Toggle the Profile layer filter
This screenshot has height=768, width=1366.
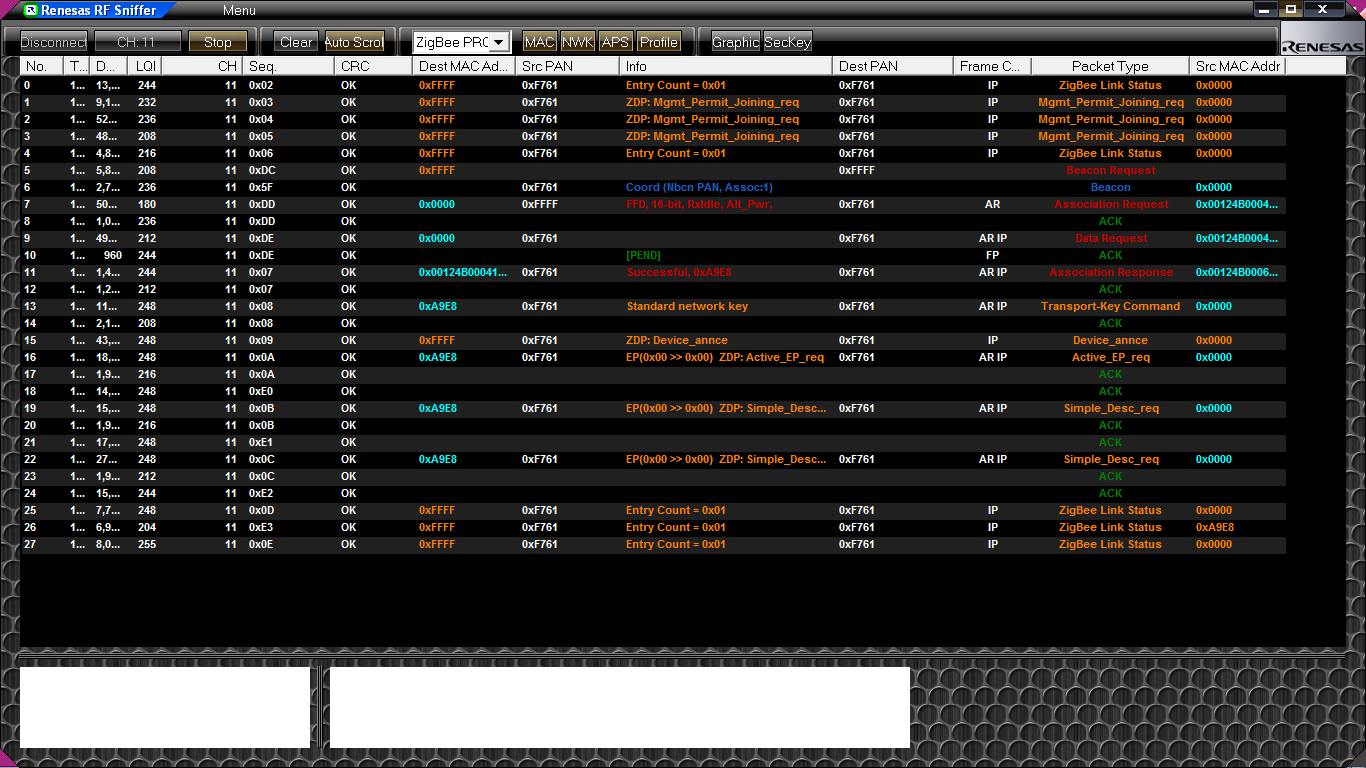pyautogui.click(x=659, y=42)
